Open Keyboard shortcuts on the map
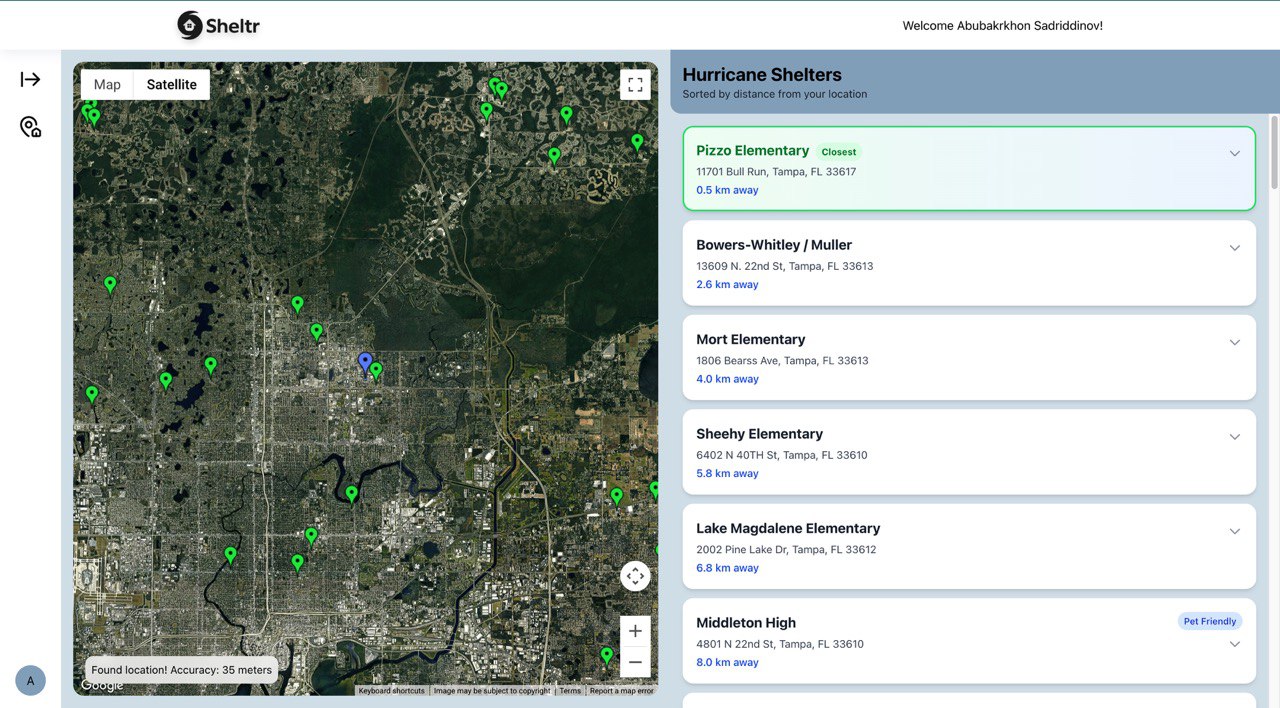Viewport: 1280px width, 708px height. click(391, 691)
